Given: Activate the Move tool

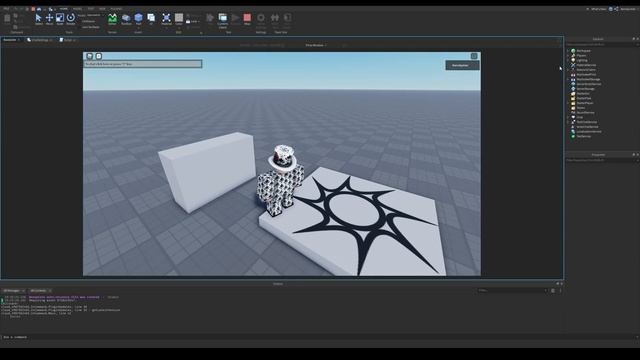Looking at the screenshot, I should coord(49,19).
